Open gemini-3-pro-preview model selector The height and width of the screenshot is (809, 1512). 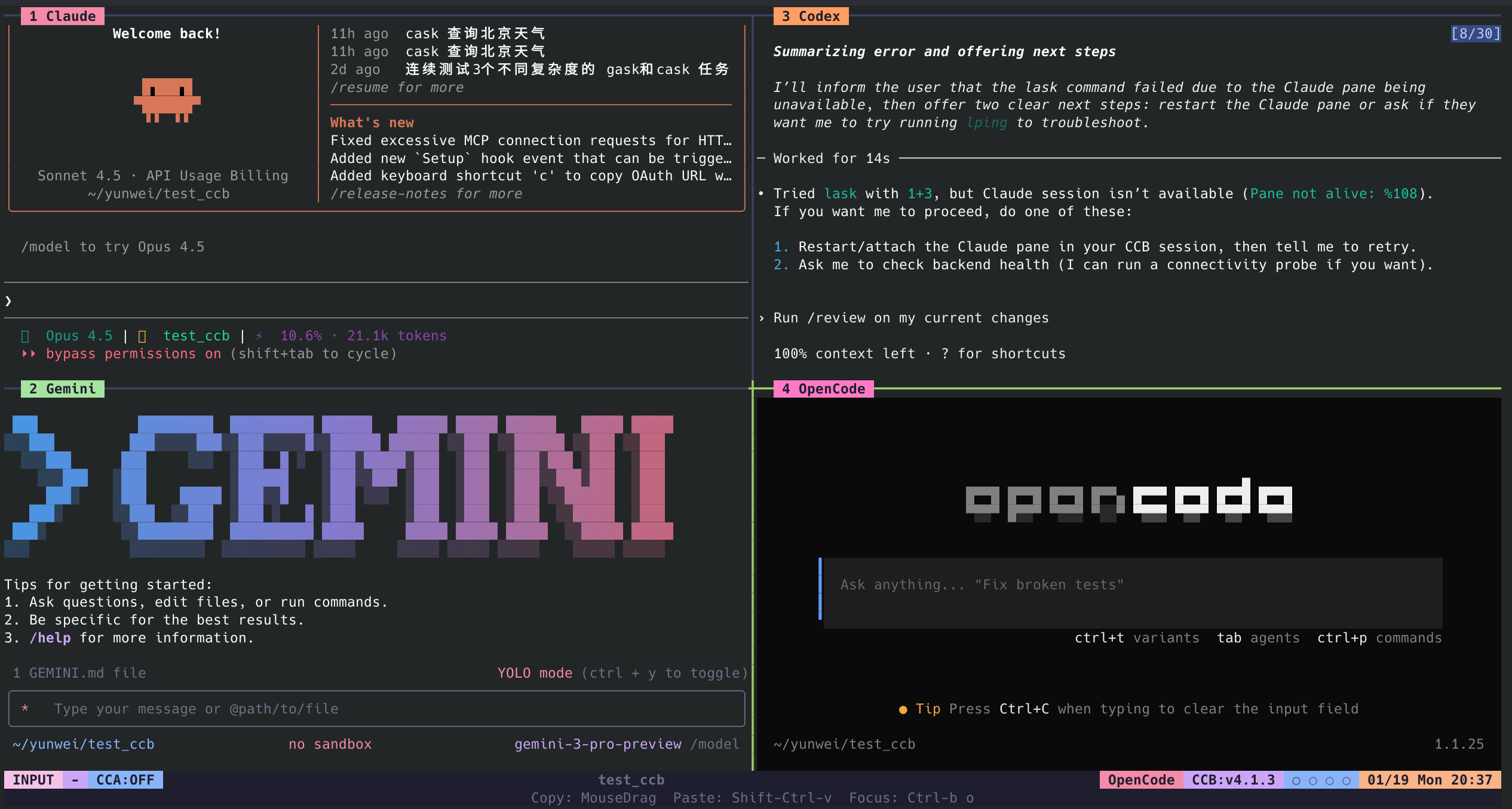pyautogui.click(x=597, y=745)
